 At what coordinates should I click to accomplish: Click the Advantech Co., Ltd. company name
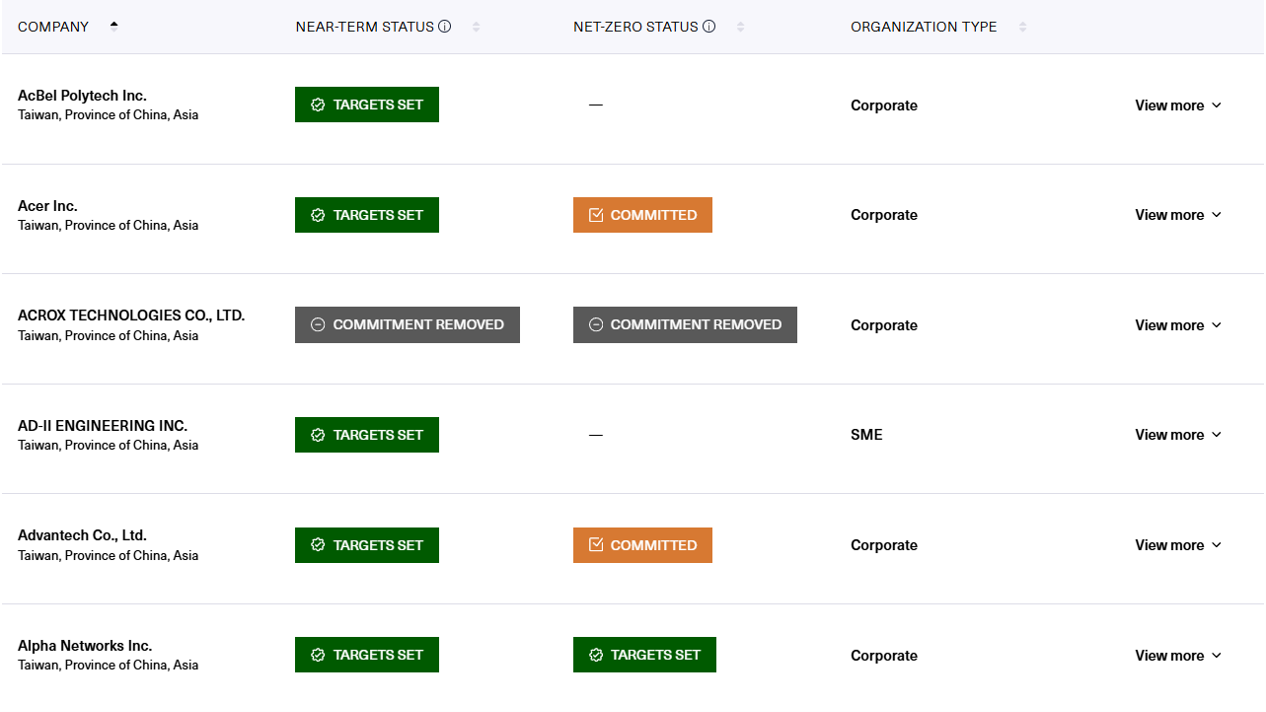pos(82,535)
